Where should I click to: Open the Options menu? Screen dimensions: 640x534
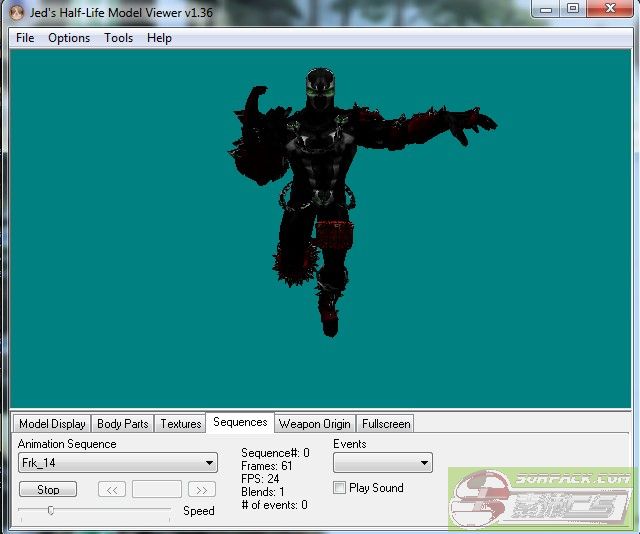coord(69,38)
